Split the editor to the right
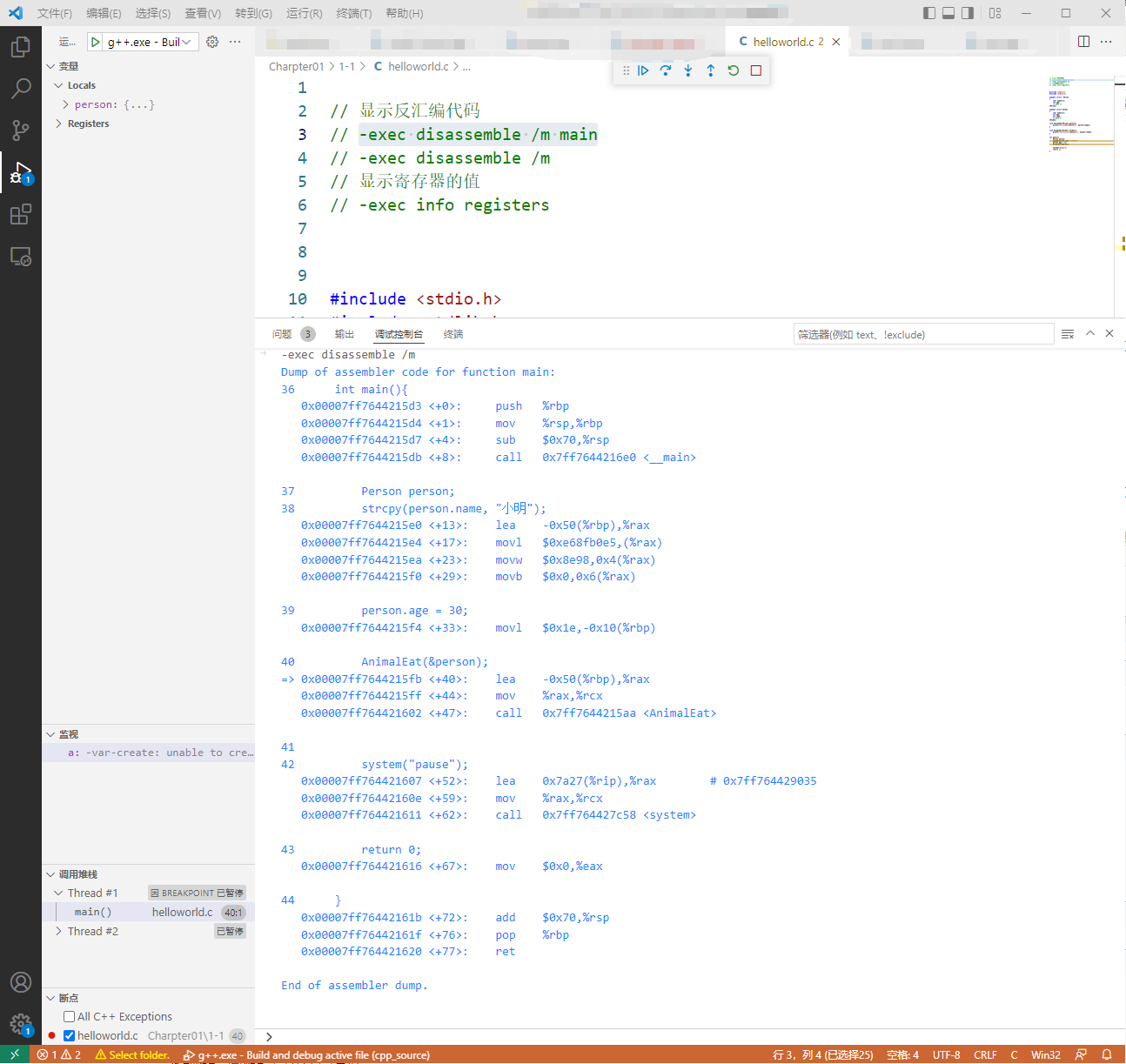Screen dimensions: 1126x1064 coord(1083,41)
